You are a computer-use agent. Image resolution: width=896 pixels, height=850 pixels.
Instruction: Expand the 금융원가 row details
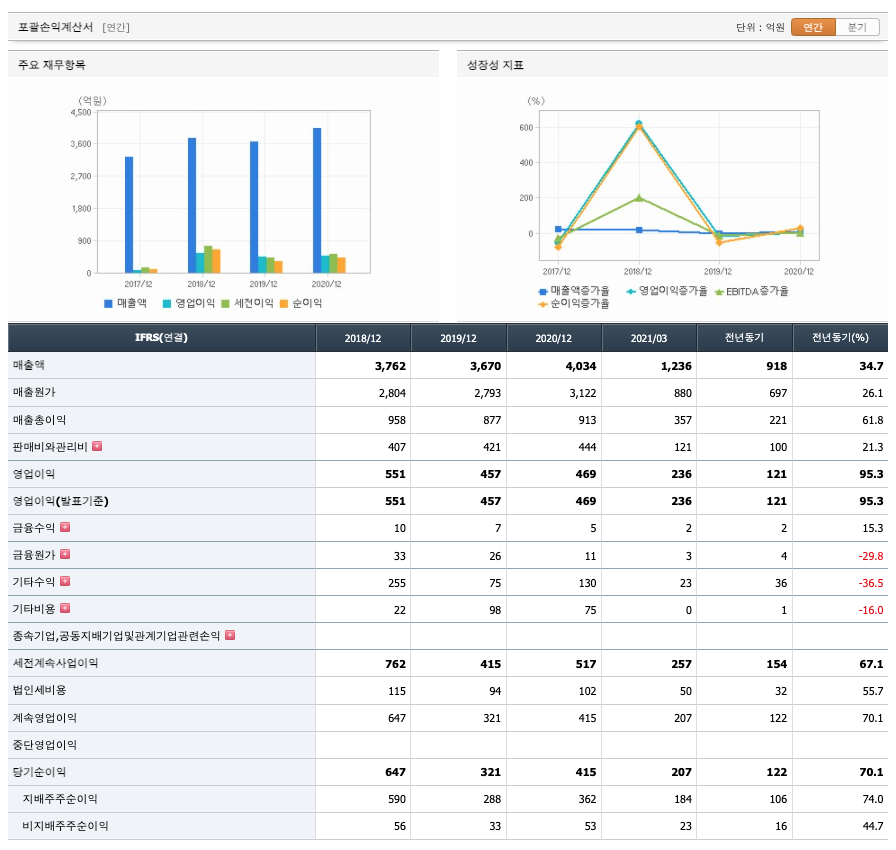tap(65, 554)
